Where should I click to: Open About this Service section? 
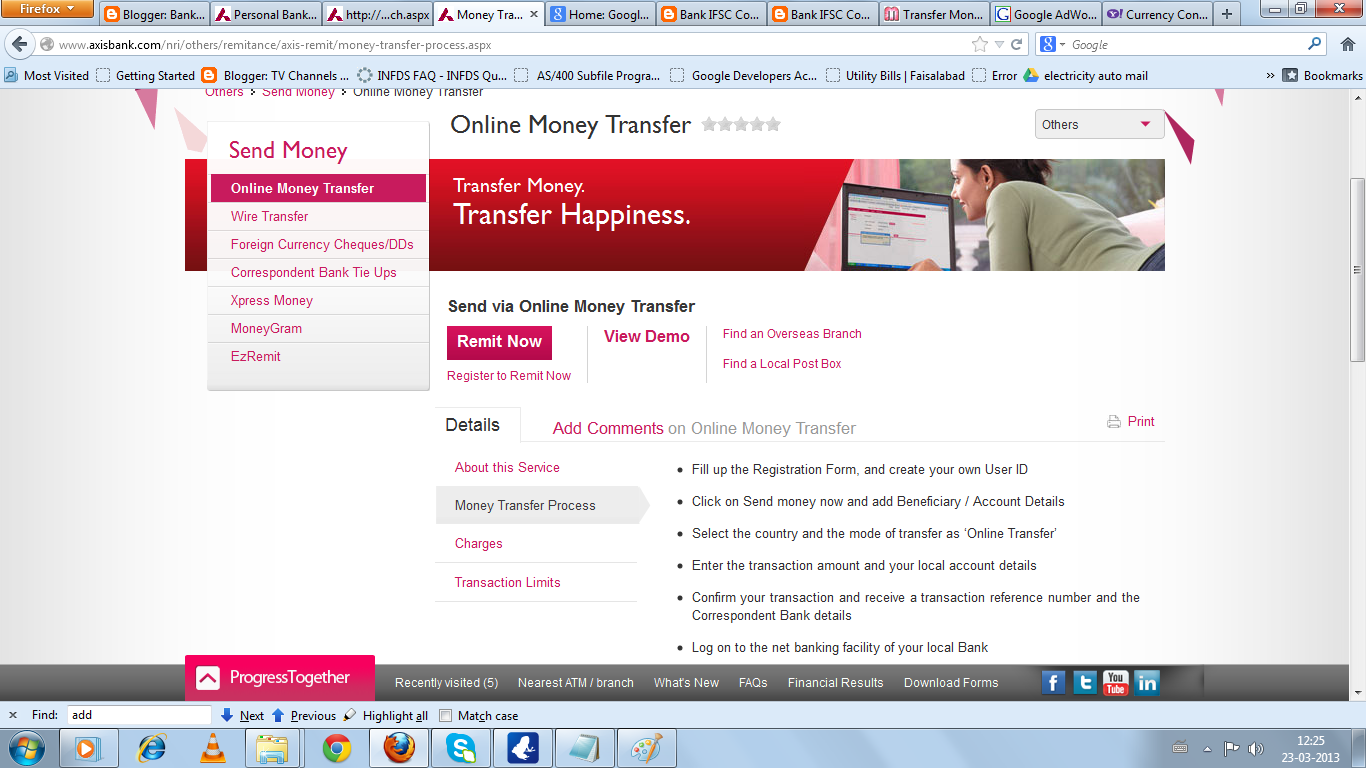tap(507, 467)
